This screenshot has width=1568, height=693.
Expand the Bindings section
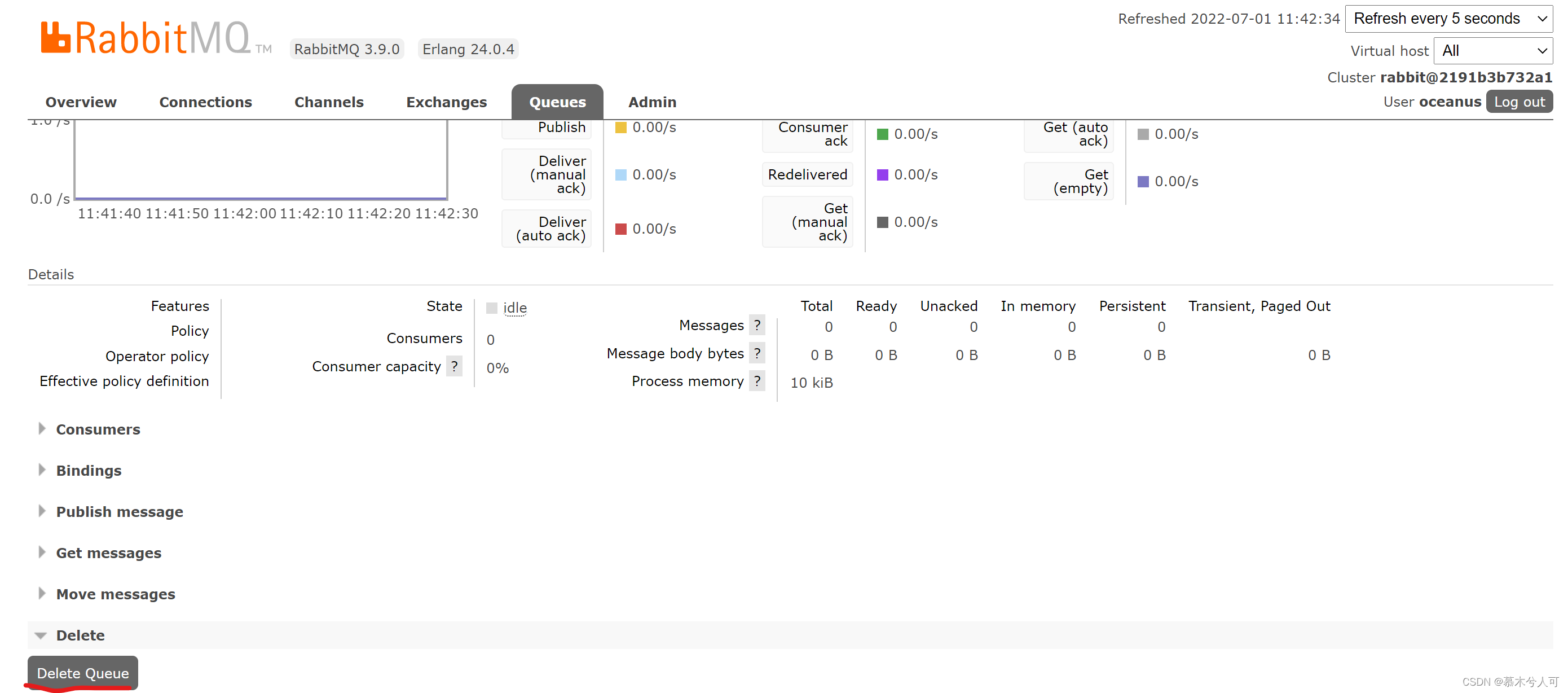[x=88, y=470]
